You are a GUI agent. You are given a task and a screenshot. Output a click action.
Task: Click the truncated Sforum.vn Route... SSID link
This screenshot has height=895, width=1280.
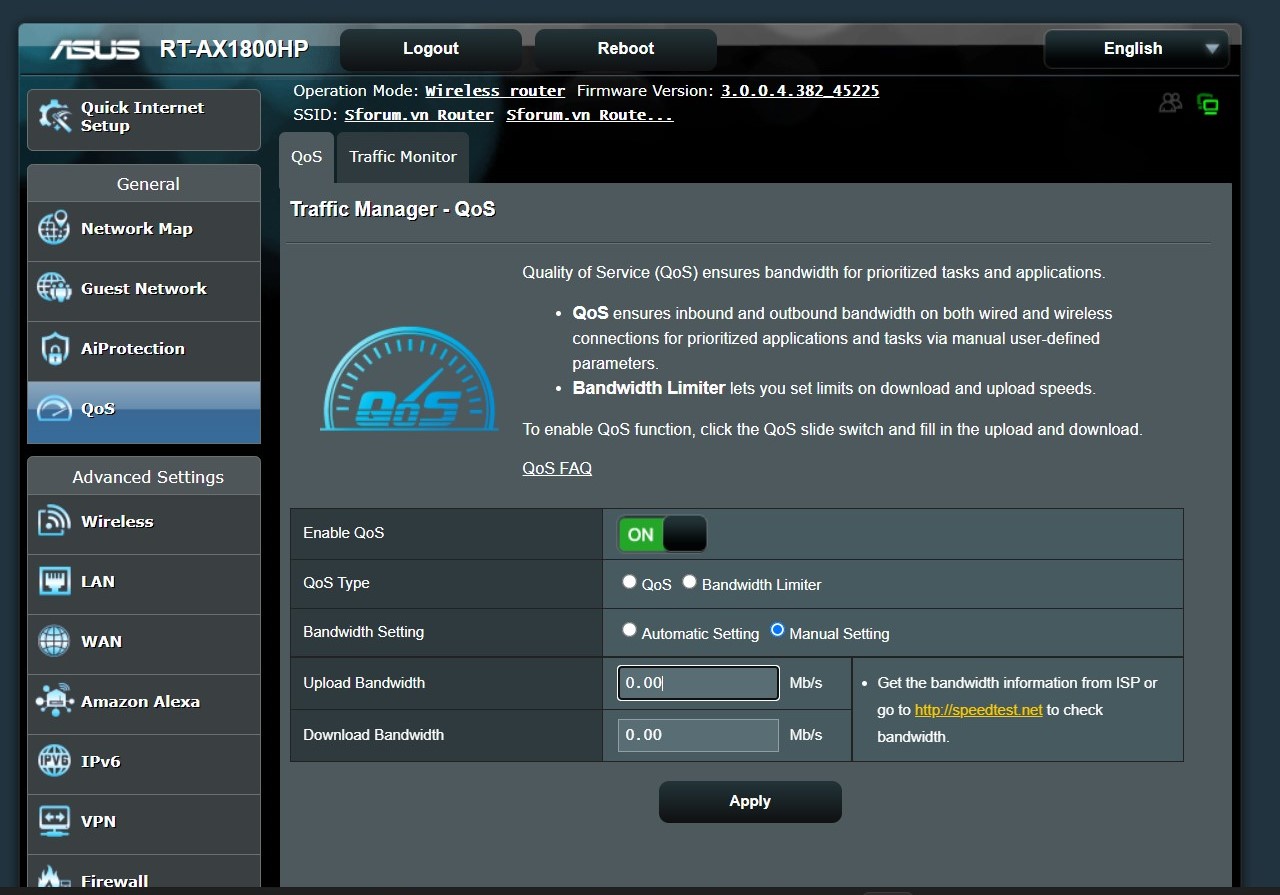[590, 115]
